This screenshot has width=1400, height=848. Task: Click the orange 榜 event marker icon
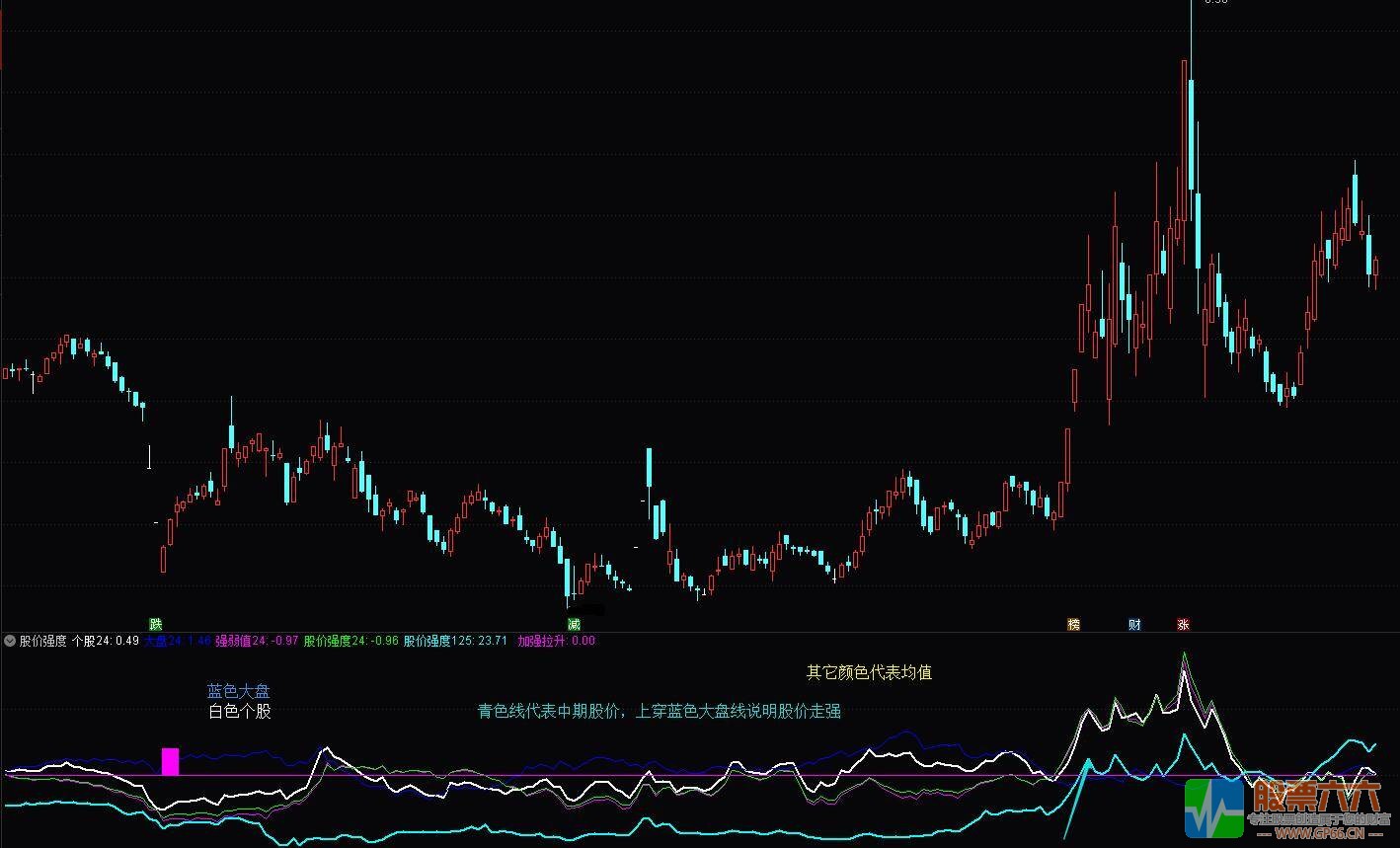tap(1073, 624)
